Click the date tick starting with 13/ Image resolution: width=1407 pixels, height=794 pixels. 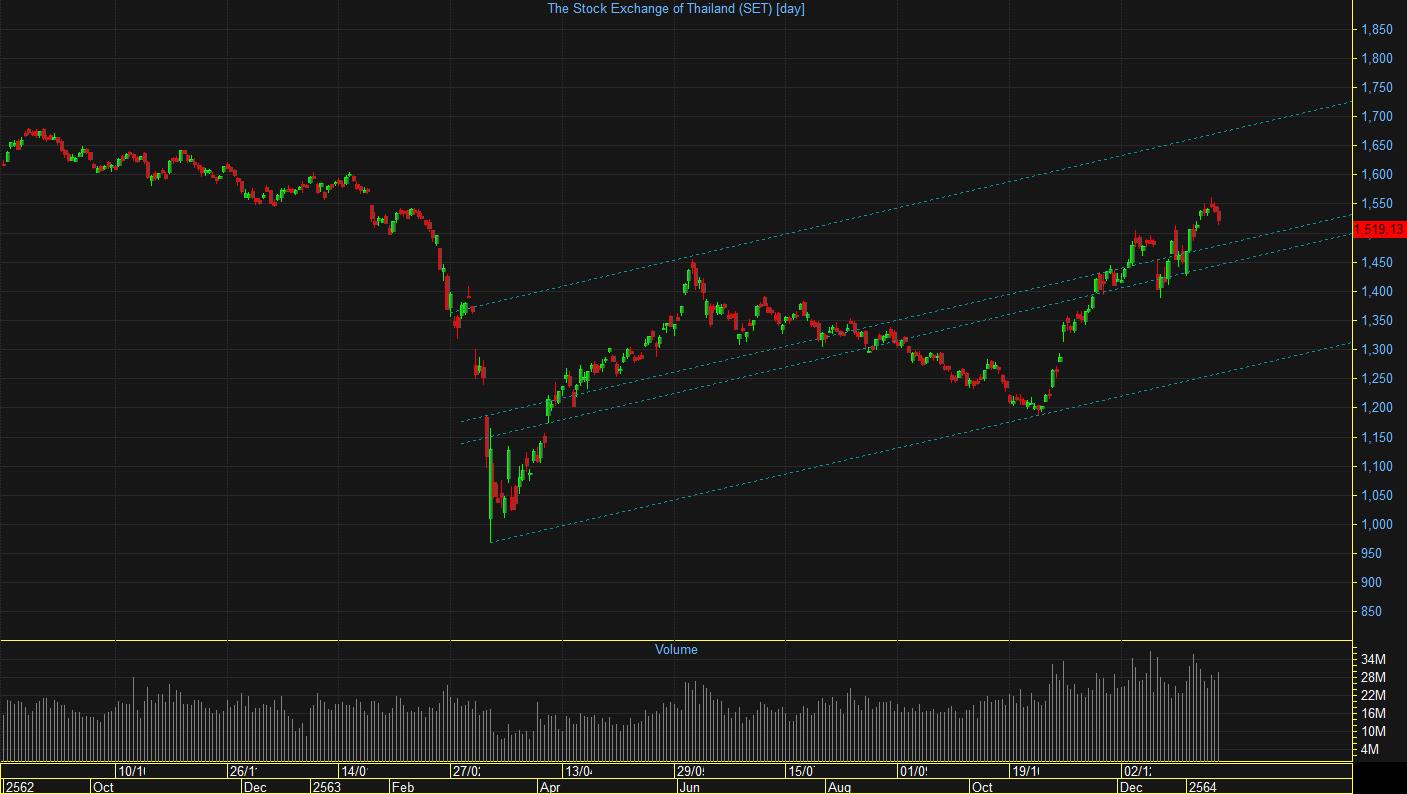click(578, 772)
